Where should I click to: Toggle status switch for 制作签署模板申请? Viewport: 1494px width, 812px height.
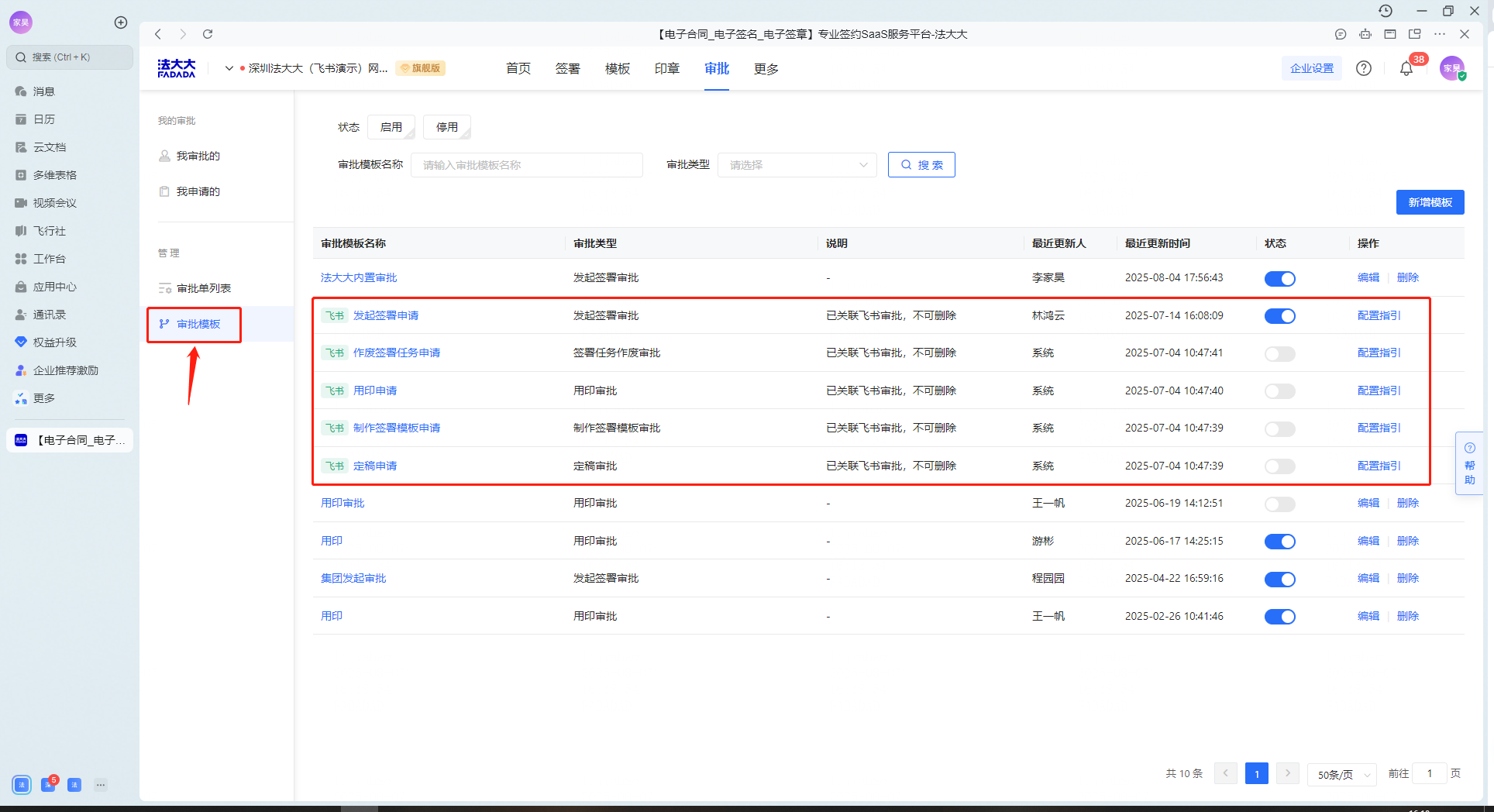tap(1280, 428)
